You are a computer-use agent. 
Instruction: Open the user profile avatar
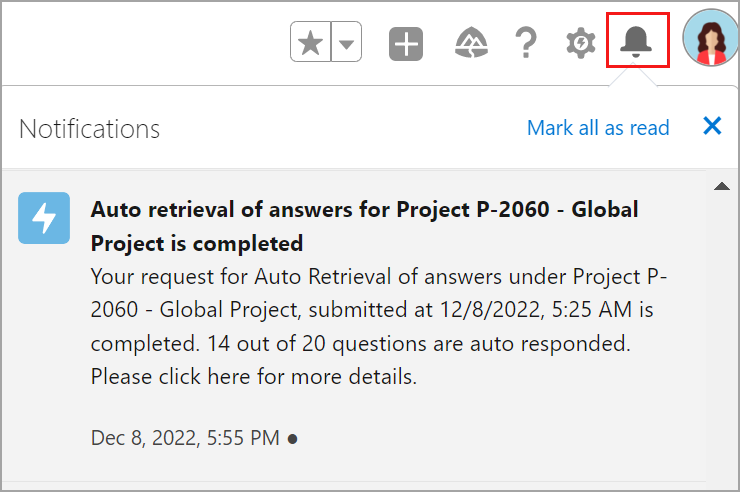click(710, 38)
